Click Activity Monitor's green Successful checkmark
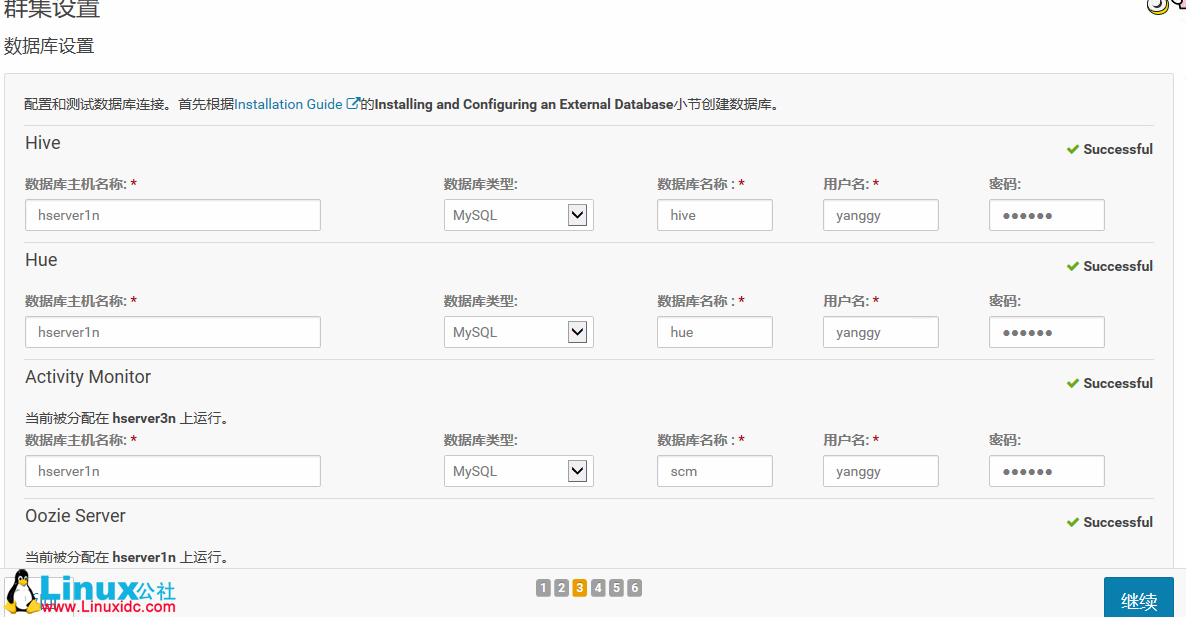Viewport: 1186px width, 617px height. pyautogui.click(x=1073, y=382)
